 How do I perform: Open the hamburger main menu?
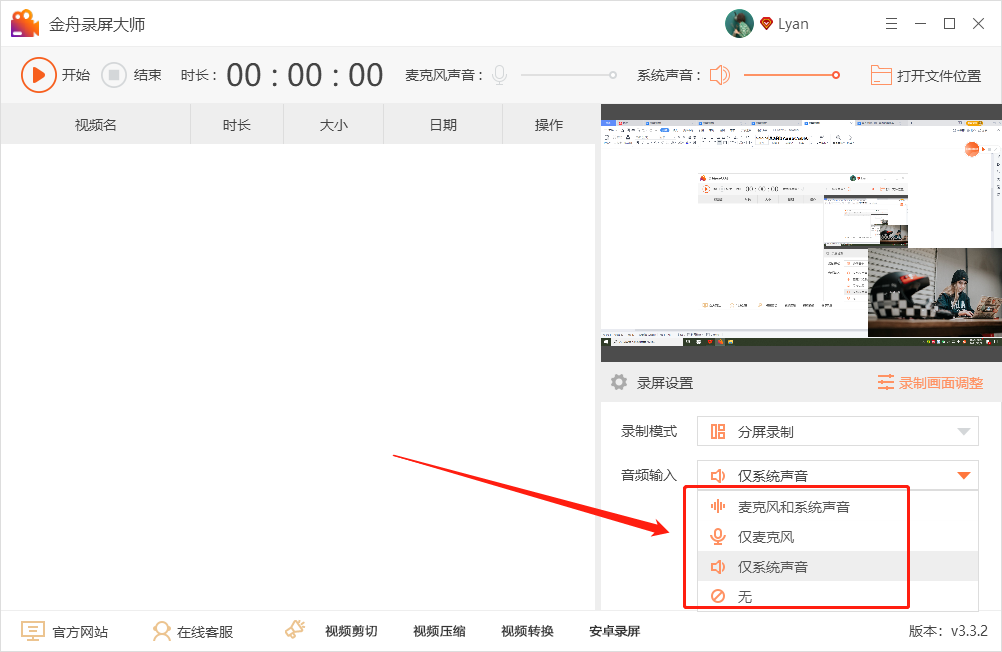click(891, 24)
